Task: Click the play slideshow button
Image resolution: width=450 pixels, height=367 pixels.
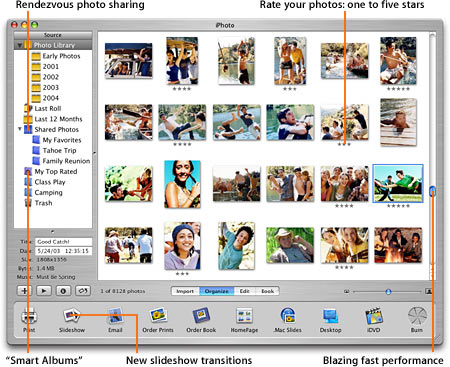Action: tap(44, 291)
